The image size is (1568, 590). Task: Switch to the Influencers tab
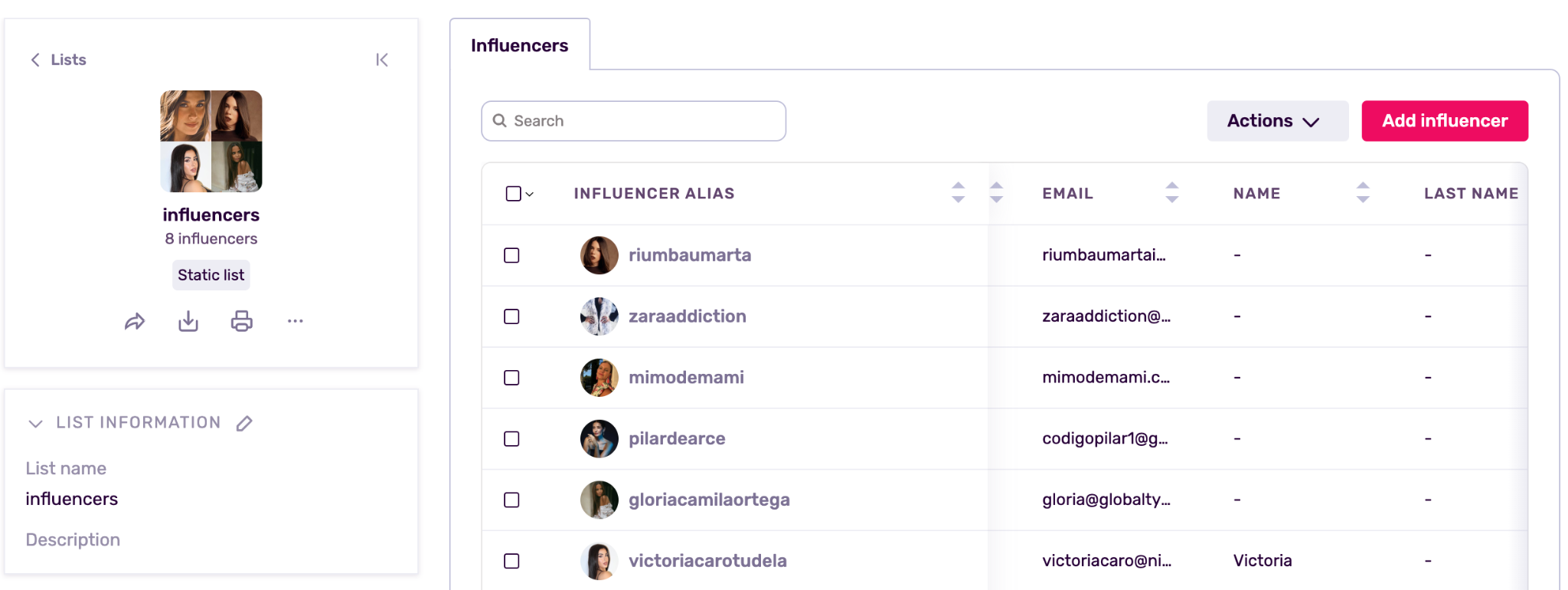[x=519, y=46]
